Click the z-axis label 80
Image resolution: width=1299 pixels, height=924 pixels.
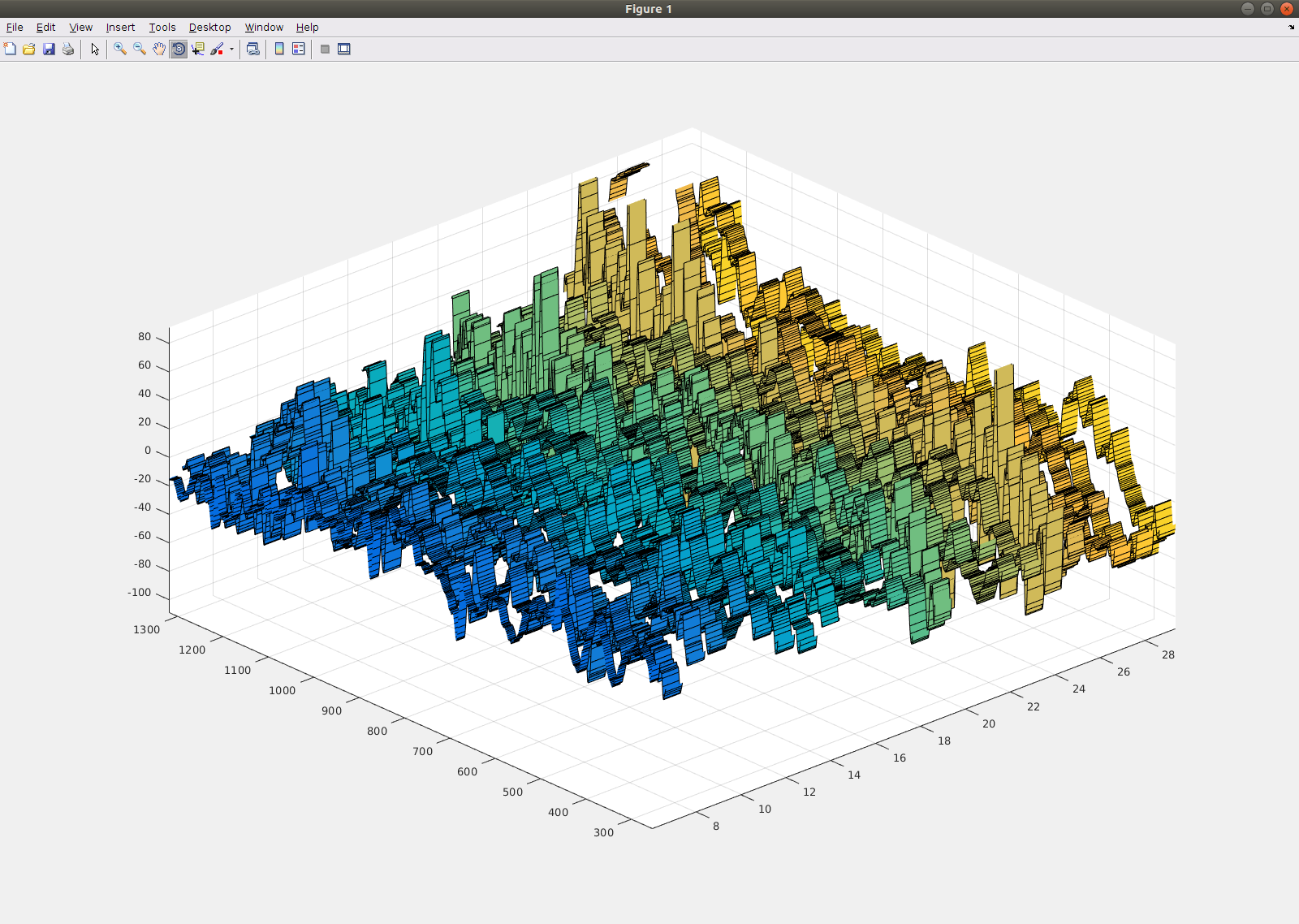(x=145, y=337)
